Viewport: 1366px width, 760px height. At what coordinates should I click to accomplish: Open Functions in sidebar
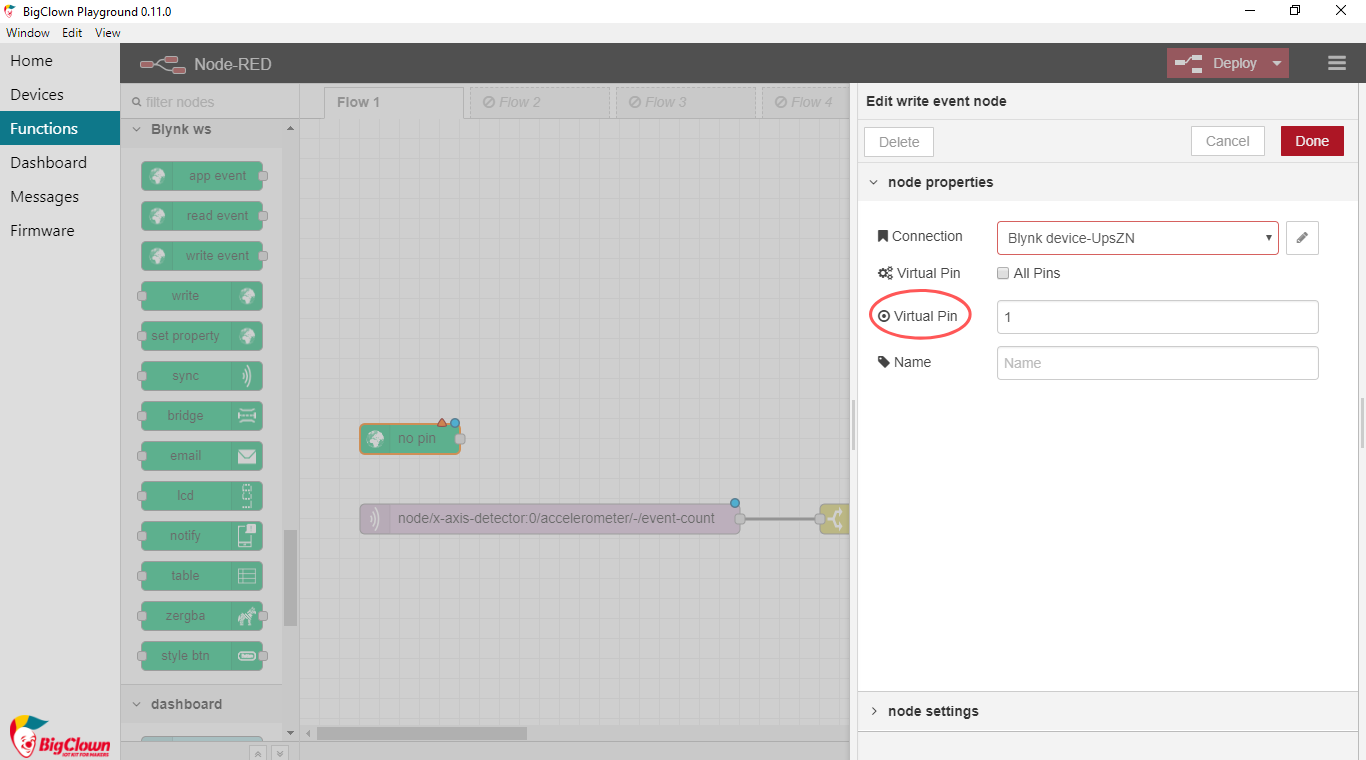60,129
